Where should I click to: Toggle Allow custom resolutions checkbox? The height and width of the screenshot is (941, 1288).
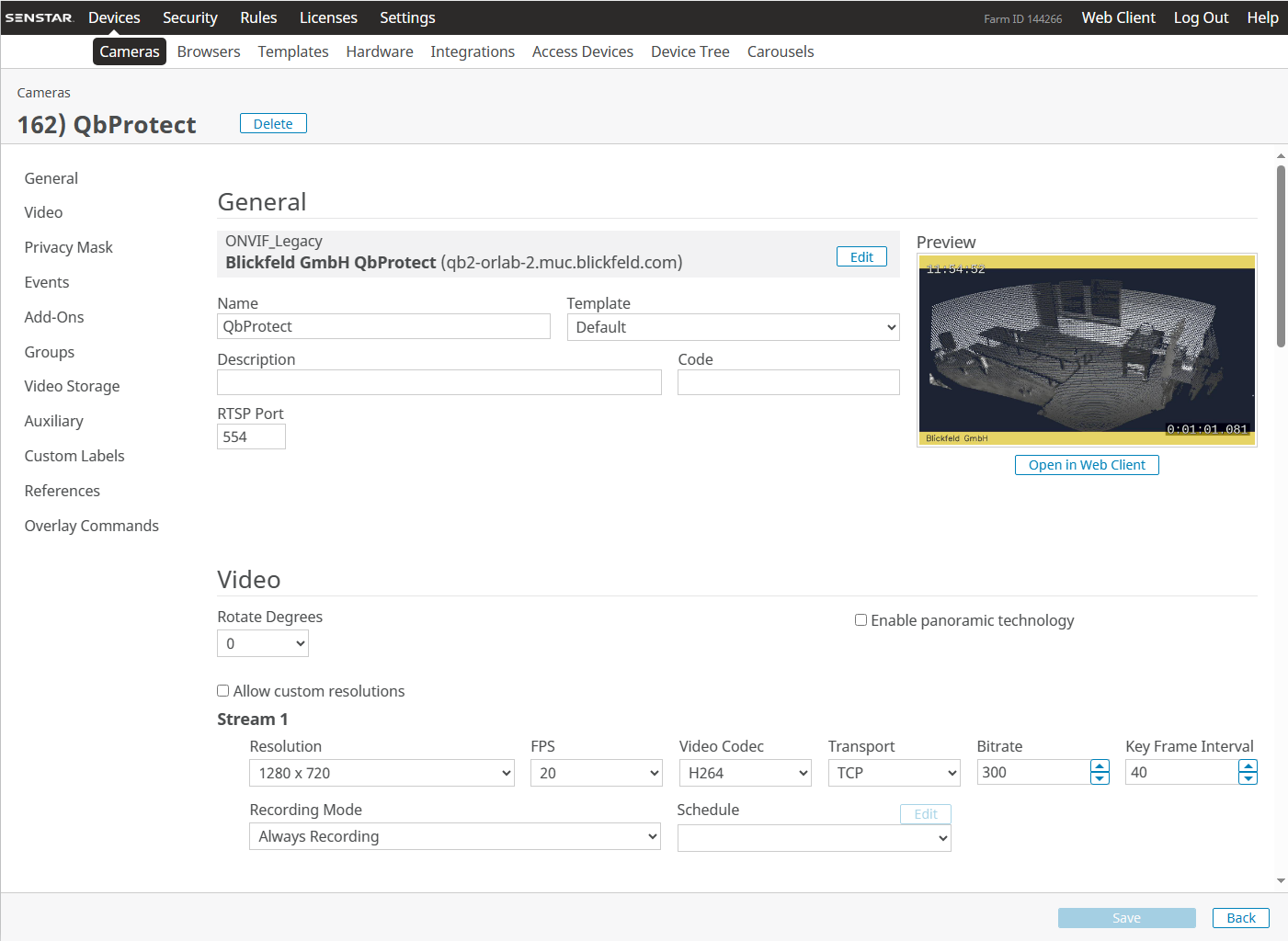223,691
